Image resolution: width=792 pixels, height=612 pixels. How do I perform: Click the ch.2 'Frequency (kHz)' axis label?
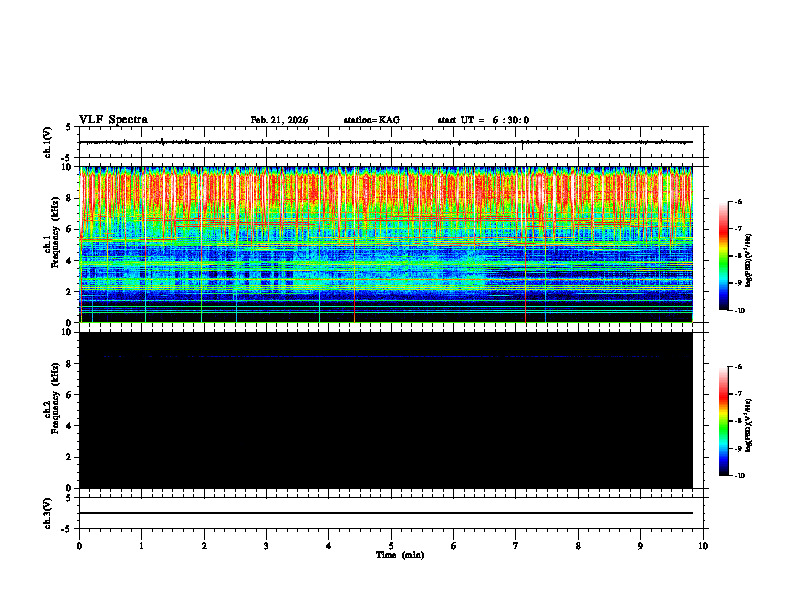55,396
